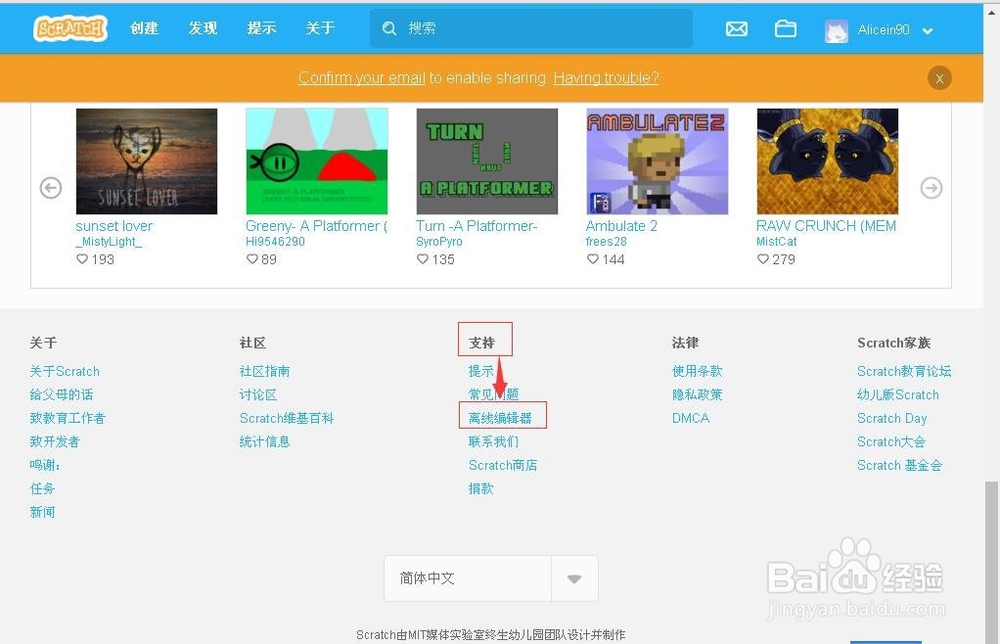Screen dimensions: 1000x644
Task: Open the 联系我们 footer link
Action: tap(494, 441)
